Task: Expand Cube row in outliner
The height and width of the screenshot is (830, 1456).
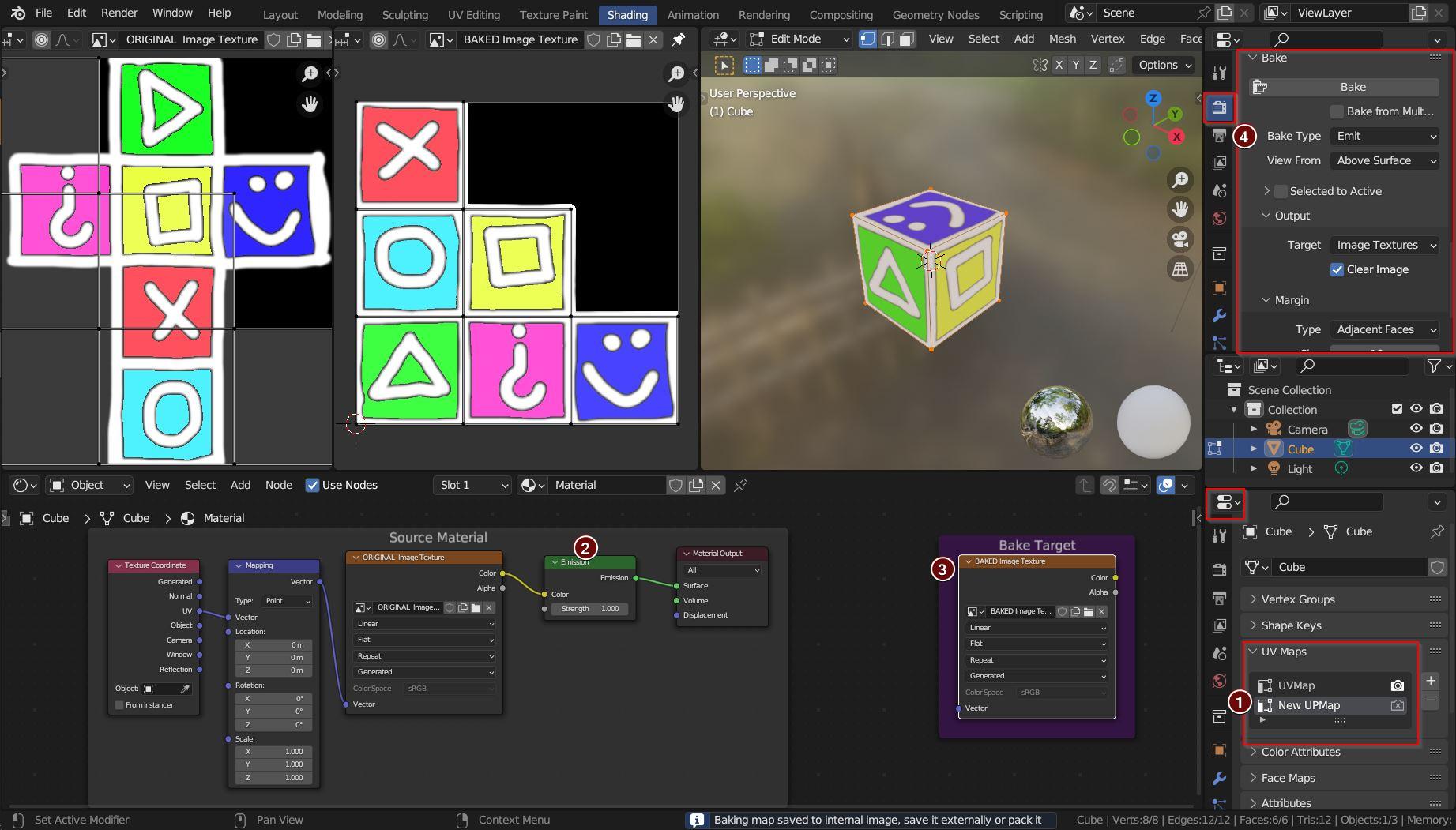Action: click(x=1254, y=449)
